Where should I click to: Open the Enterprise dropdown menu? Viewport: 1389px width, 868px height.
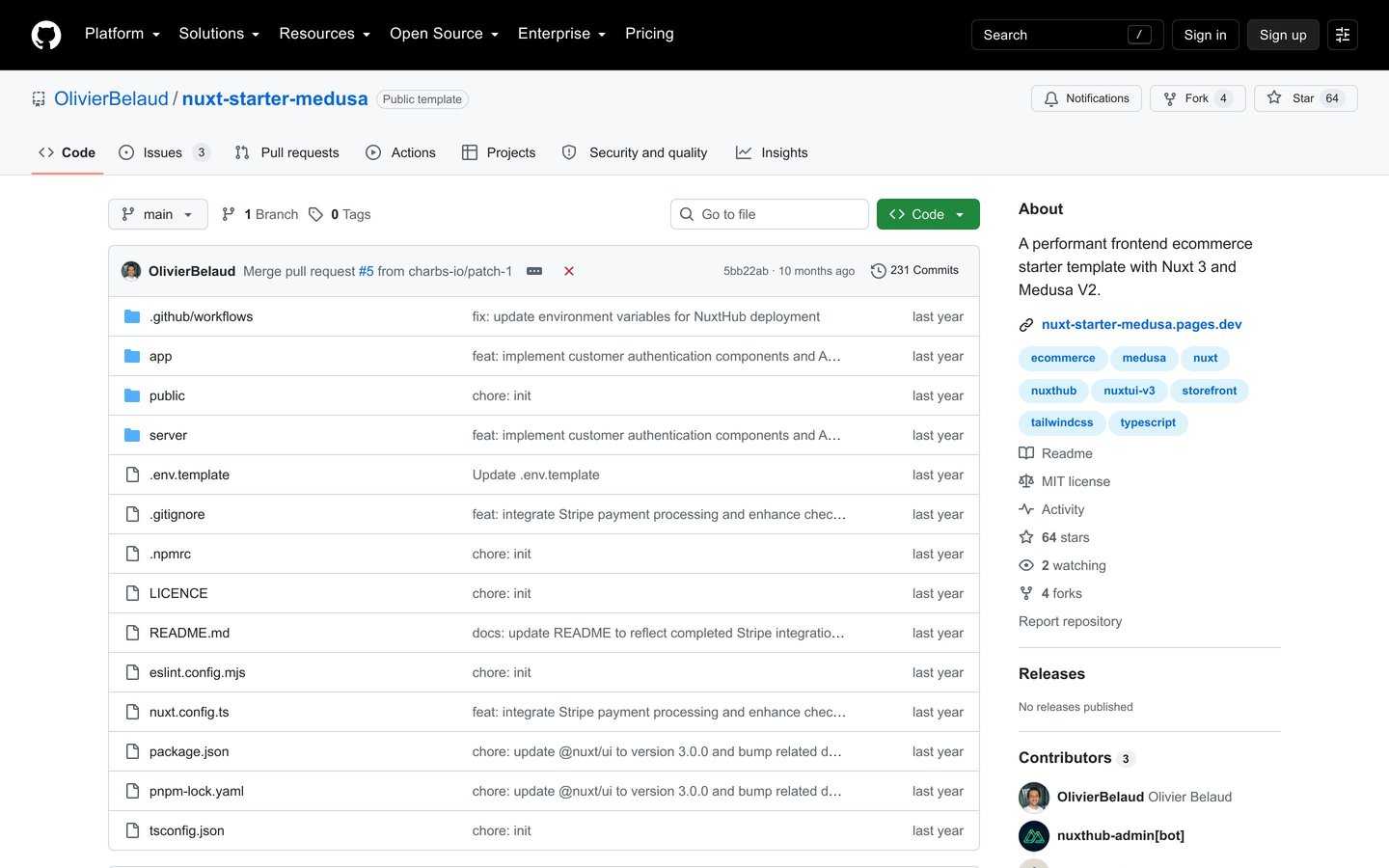[x=562, y=34]
